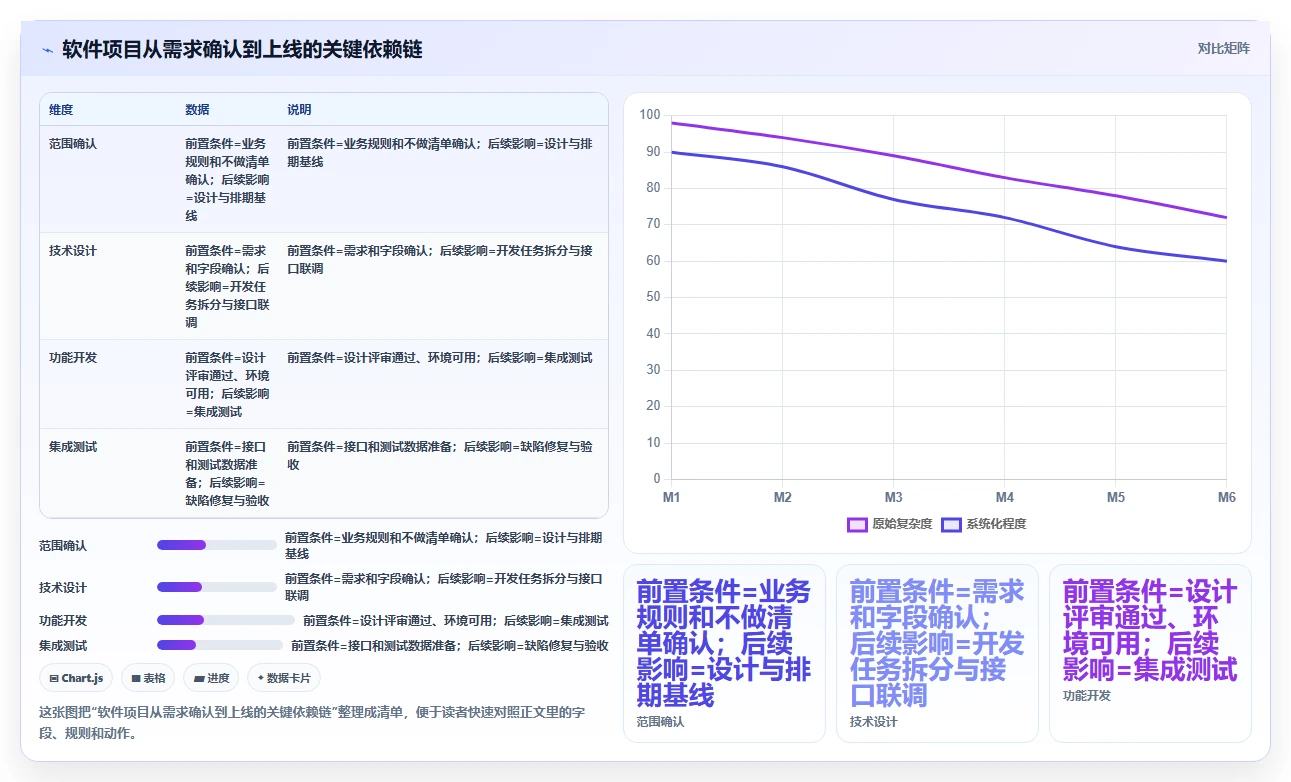Toggle the 系统化程度 legend item
The width and height of the screenshot is (1291, 782).
[984, 524]
